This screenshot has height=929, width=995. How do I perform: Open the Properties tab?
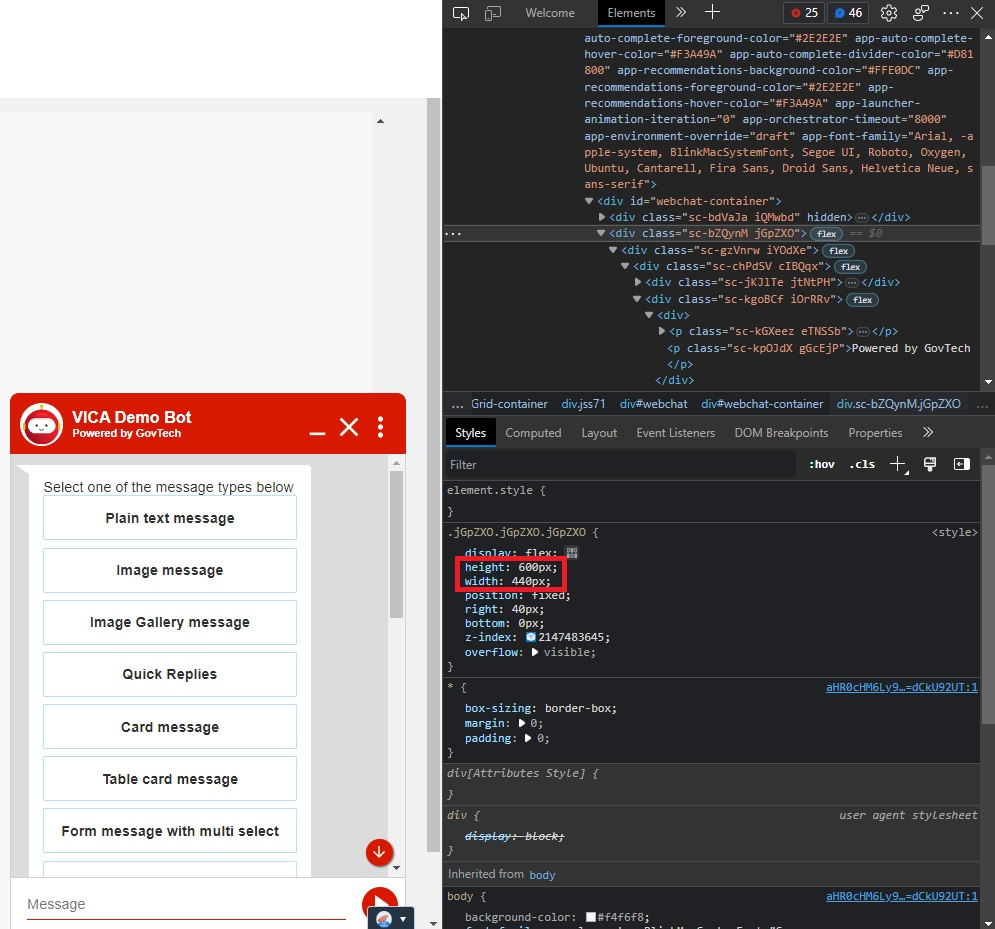click(875, 433)
